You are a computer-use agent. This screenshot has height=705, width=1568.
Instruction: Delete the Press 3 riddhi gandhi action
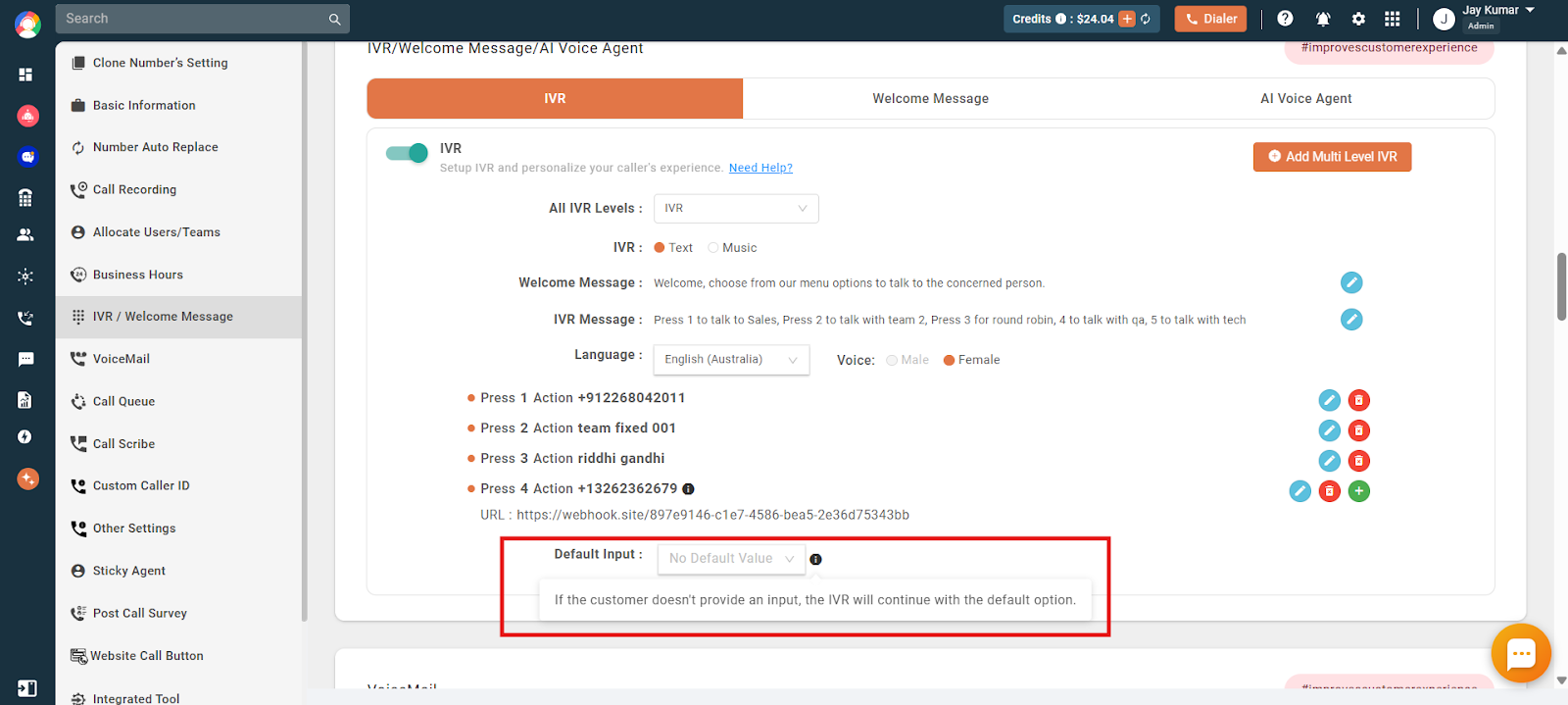click(1358, 461)
